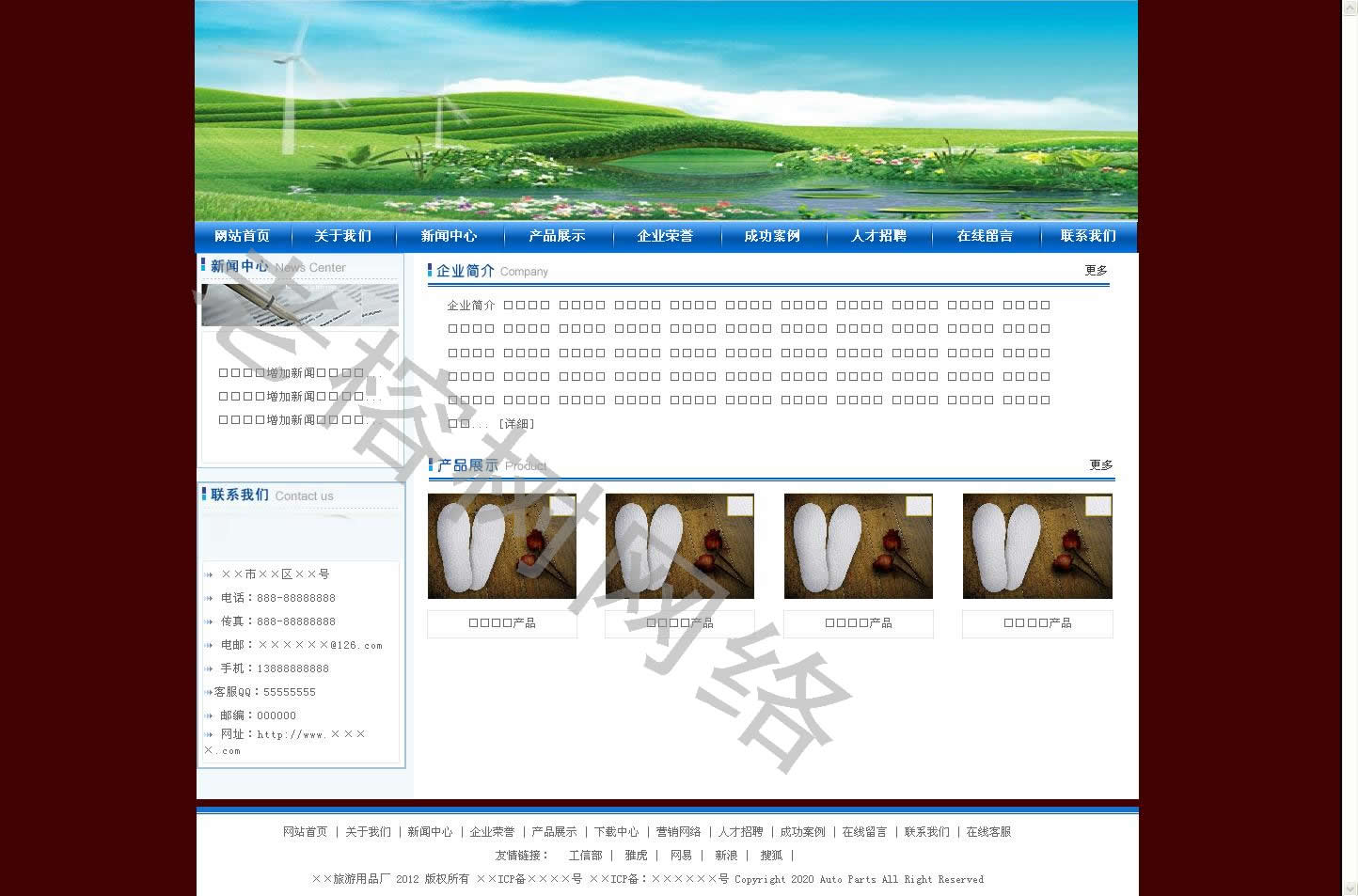The height and width of the screenshot is (896, 1358).
Task: Click the address line ××市××区××号
Action: pyautogui.click(x=275, y=574)
